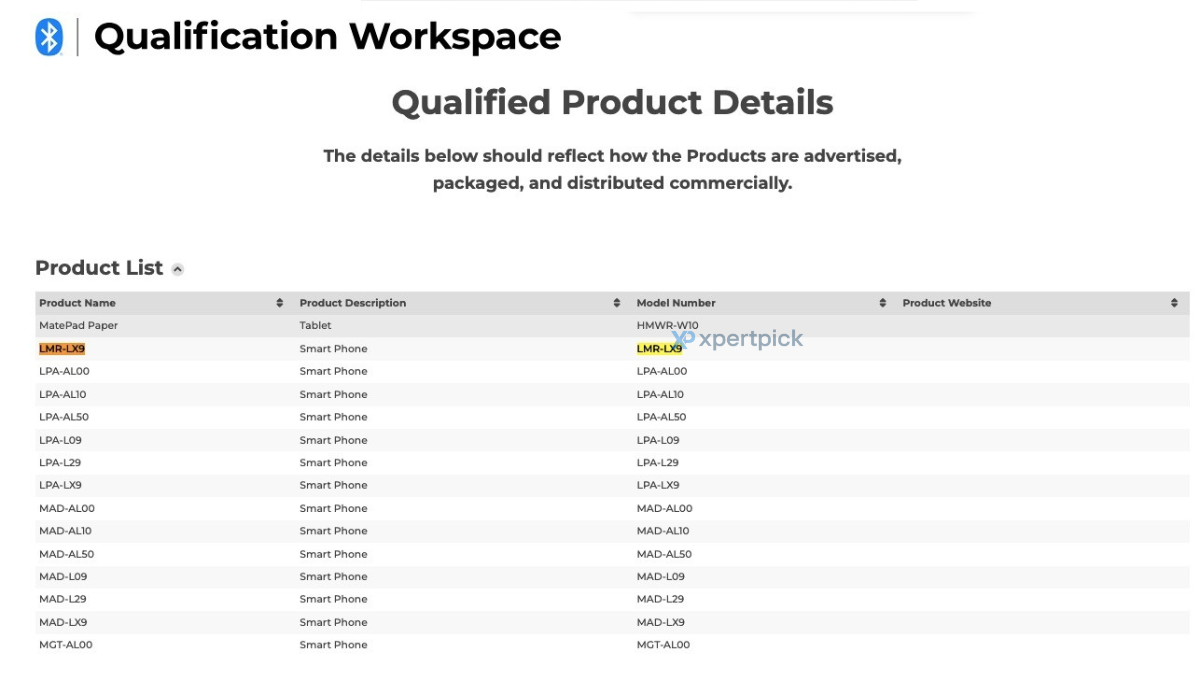Select MAD-AL50 in Product Name column

pos(67,554)
